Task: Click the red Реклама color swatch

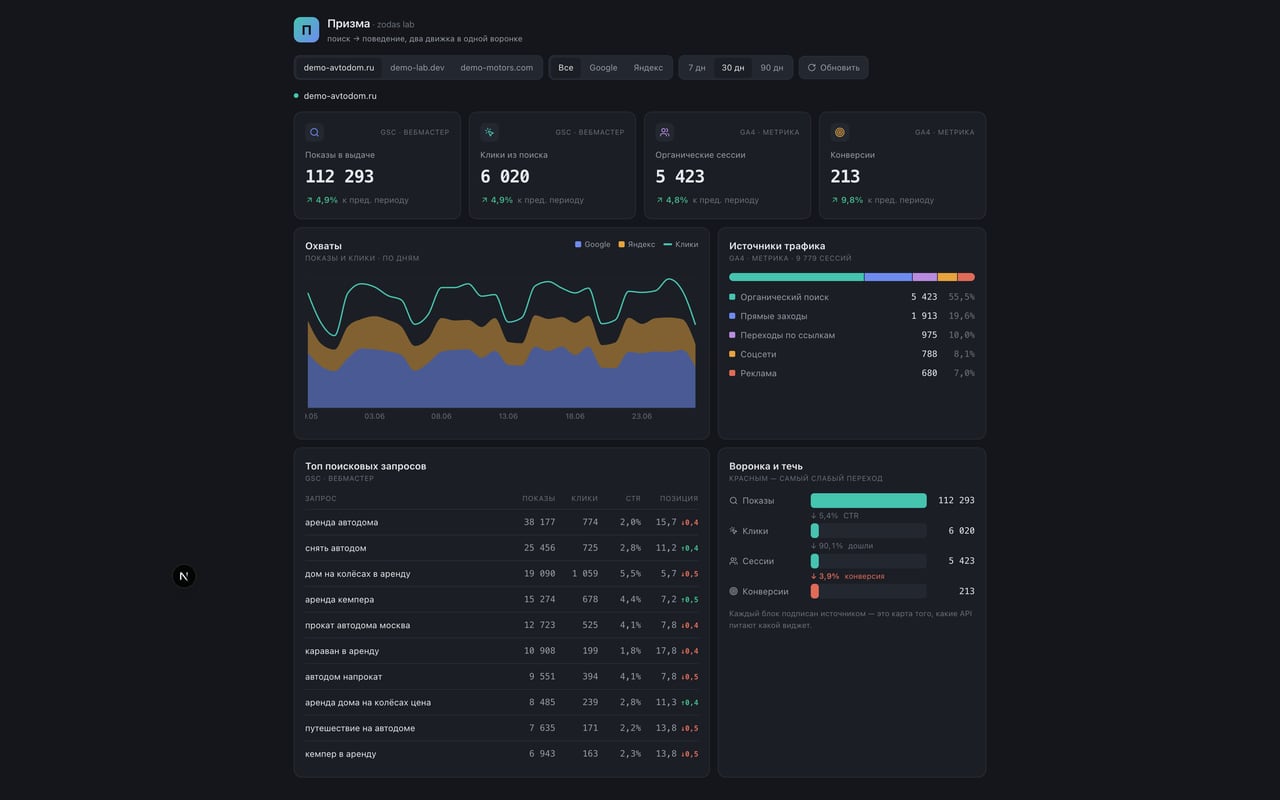Action: [732, 373]
